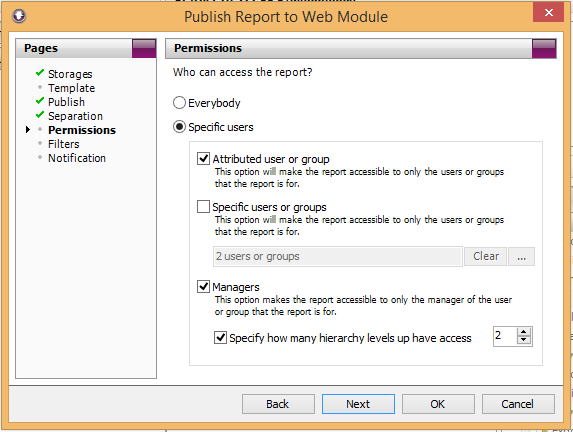Open the Filters page

pos(64,144)
